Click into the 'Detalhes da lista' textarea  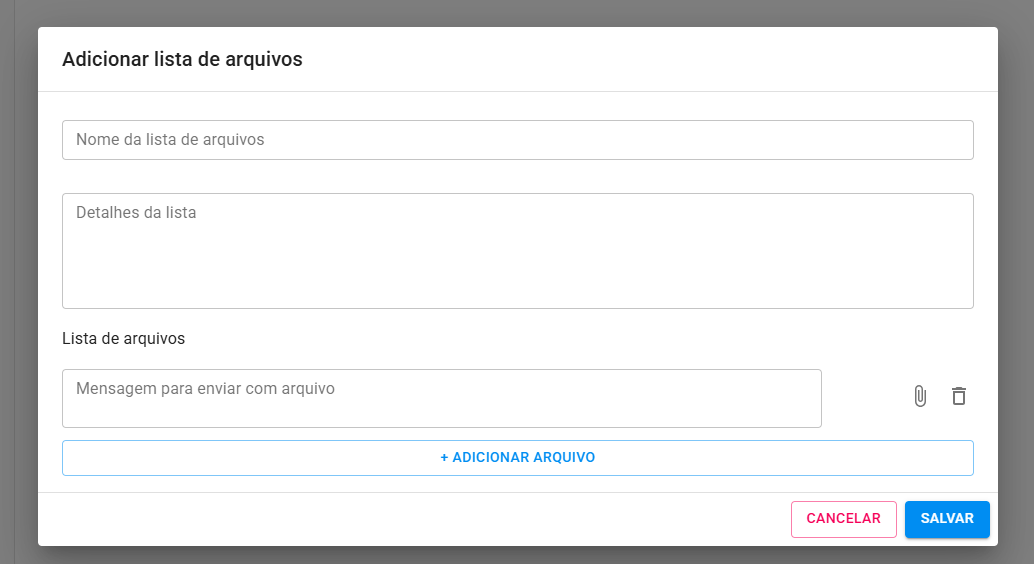517,251
